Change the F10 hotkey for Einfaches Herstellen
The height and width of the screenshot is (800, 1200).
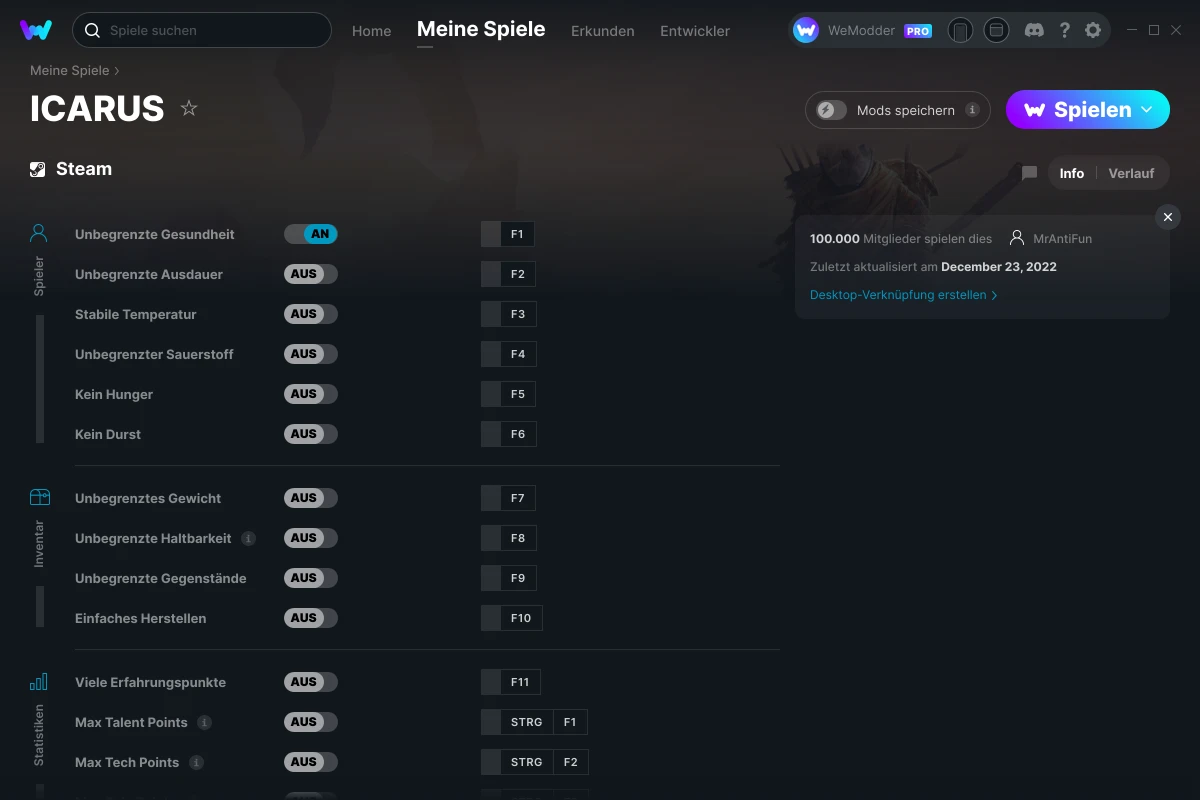point(512,618)
